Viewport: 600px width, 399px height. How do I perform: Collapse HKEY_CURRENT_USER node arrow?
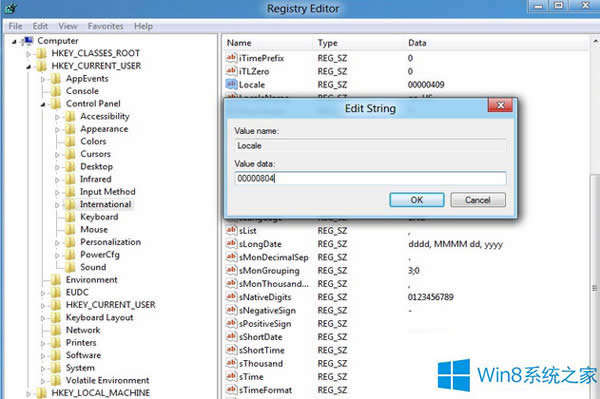[28, 67]
